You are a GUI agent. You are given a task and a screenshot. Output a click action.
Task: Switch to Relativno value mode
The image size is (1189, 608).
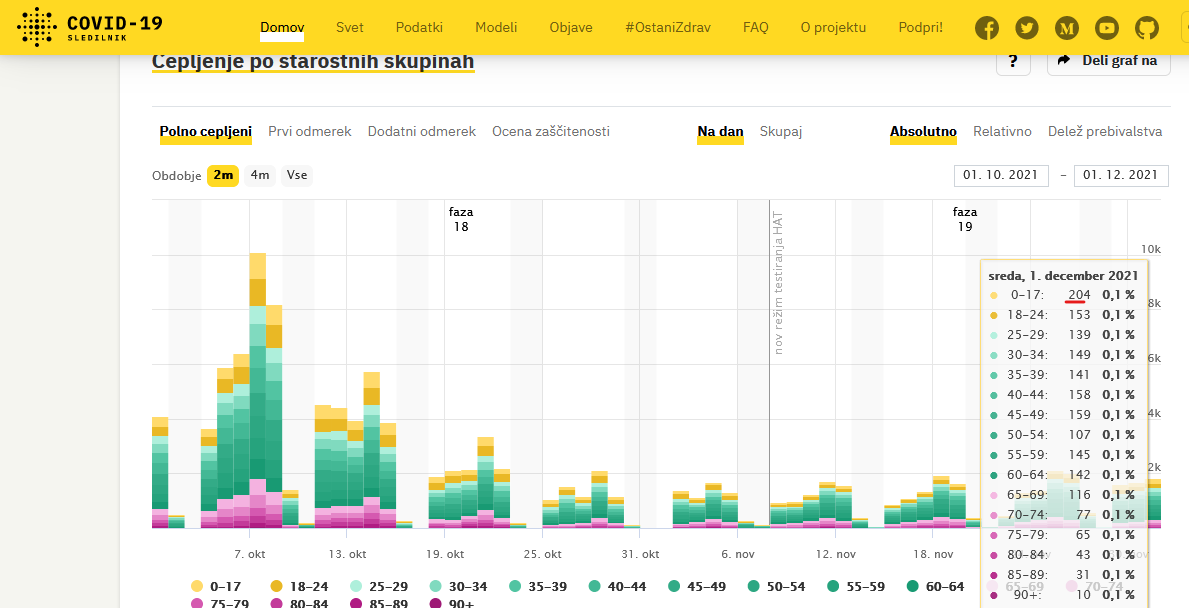pos(1002,132)
